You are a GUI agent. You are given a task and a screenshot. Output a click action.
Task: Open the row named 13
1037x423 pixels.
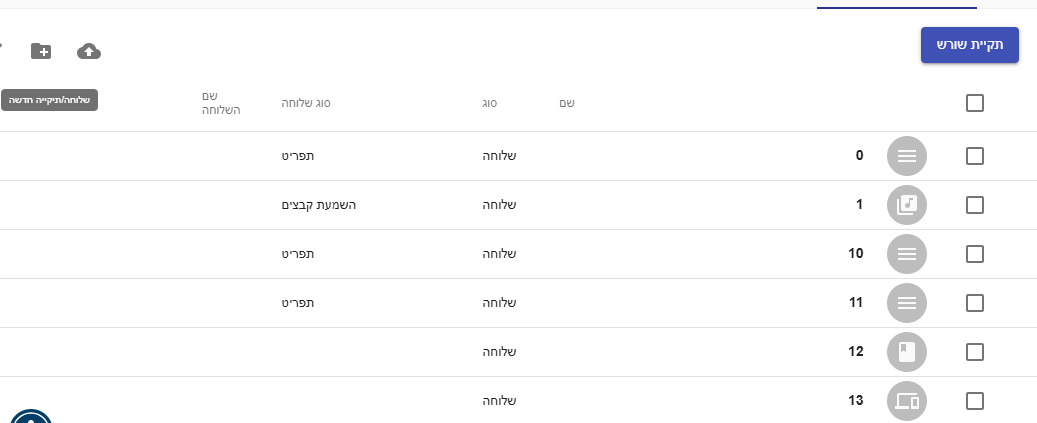[x=856, y=401]
